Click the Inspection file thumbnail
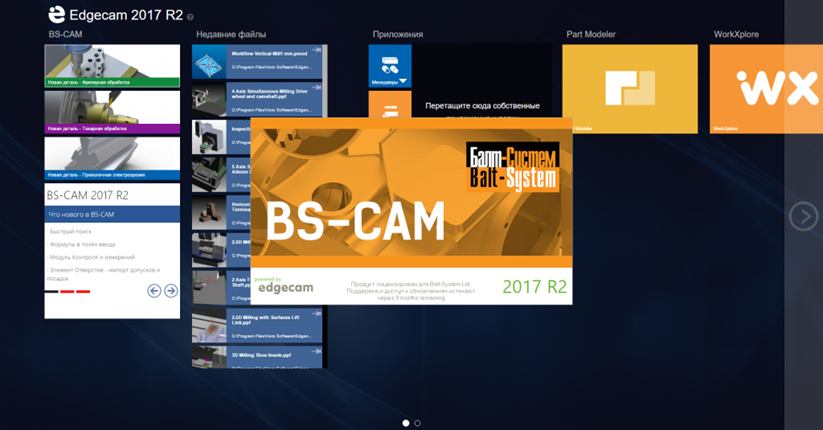Image resolution: width=823 pixels, height=430 pixels. (x=209, y=137)
